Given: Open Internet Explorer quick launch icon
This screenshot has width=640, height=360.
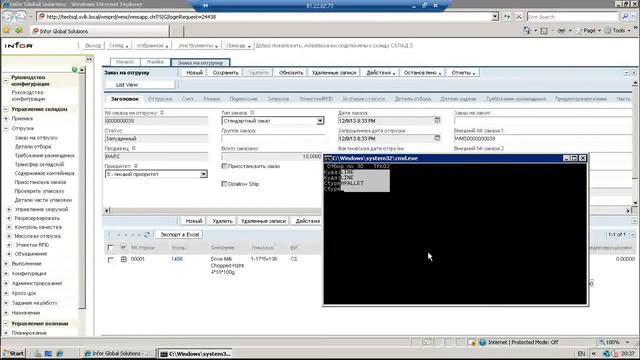Looking at the screenshot, I should 60,353.
